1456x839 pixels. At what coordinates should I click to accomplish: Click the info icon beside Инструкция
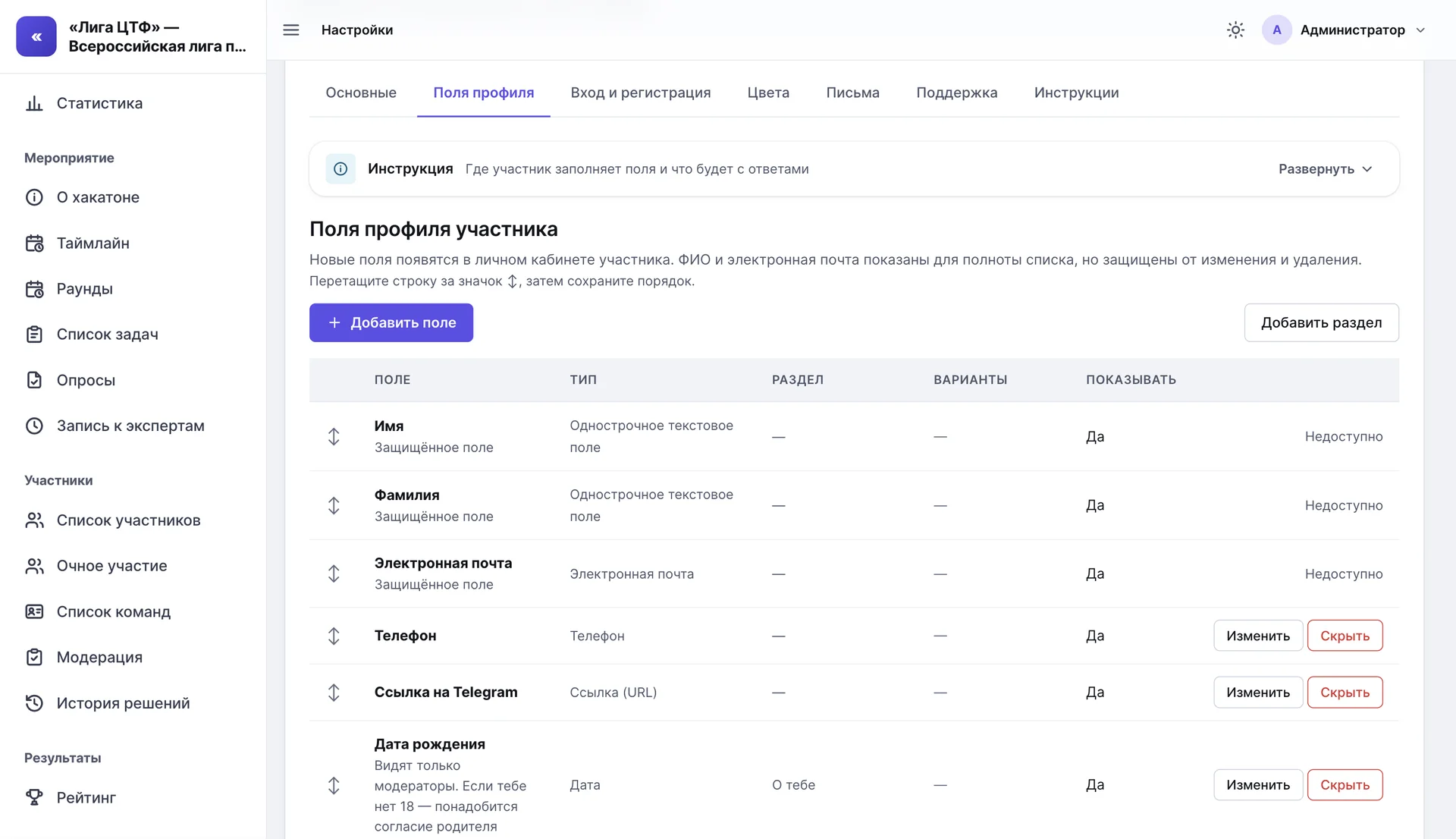click(x=340, y=168)
